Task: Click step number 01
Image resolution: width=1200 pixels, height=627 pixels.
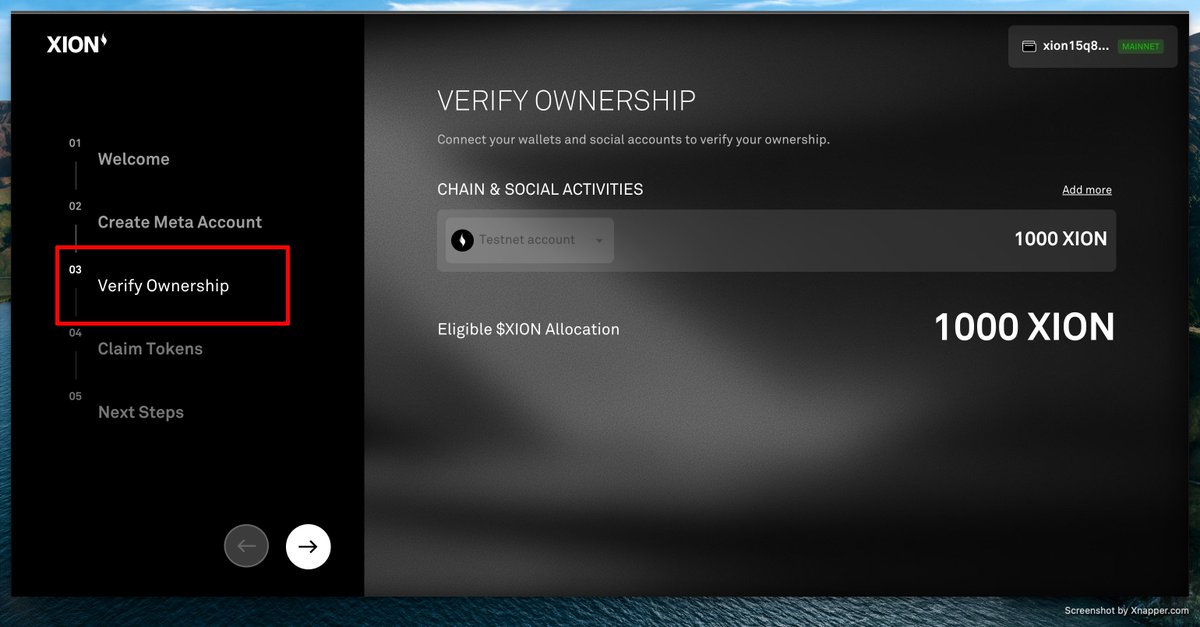Action: tap(75, 143)
